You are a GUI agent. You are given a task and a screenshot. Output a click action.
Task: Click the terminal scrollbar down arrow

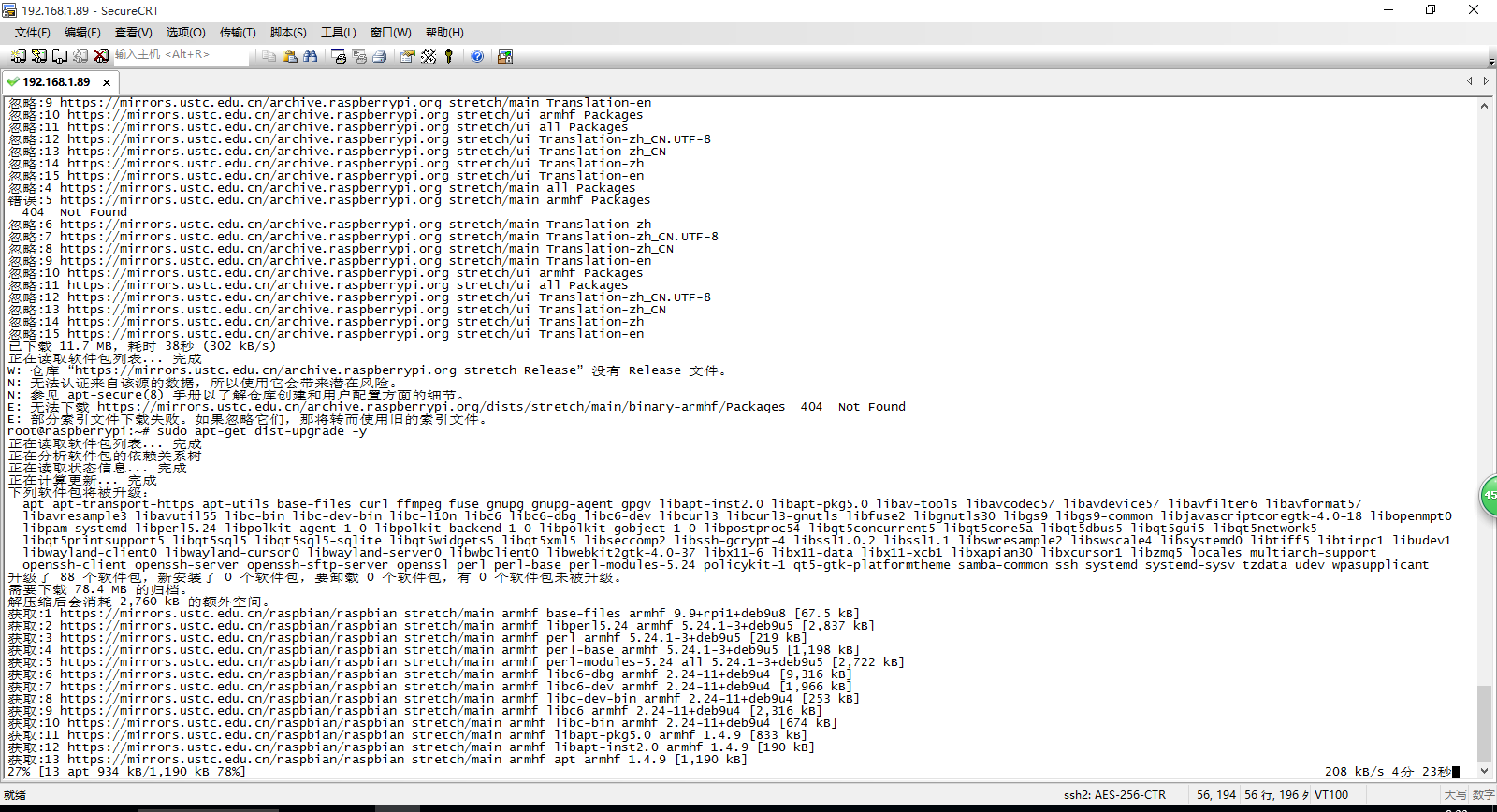tap(1484, 772)
